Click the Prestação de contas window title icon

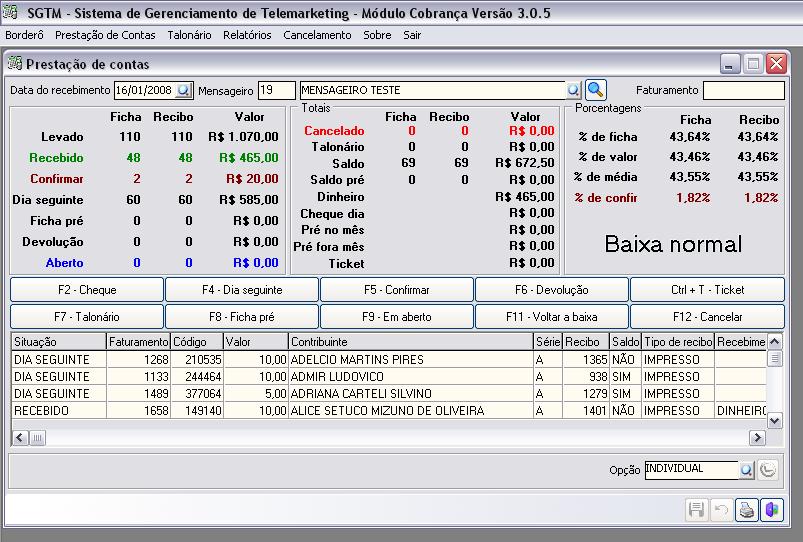click(15, 64)
